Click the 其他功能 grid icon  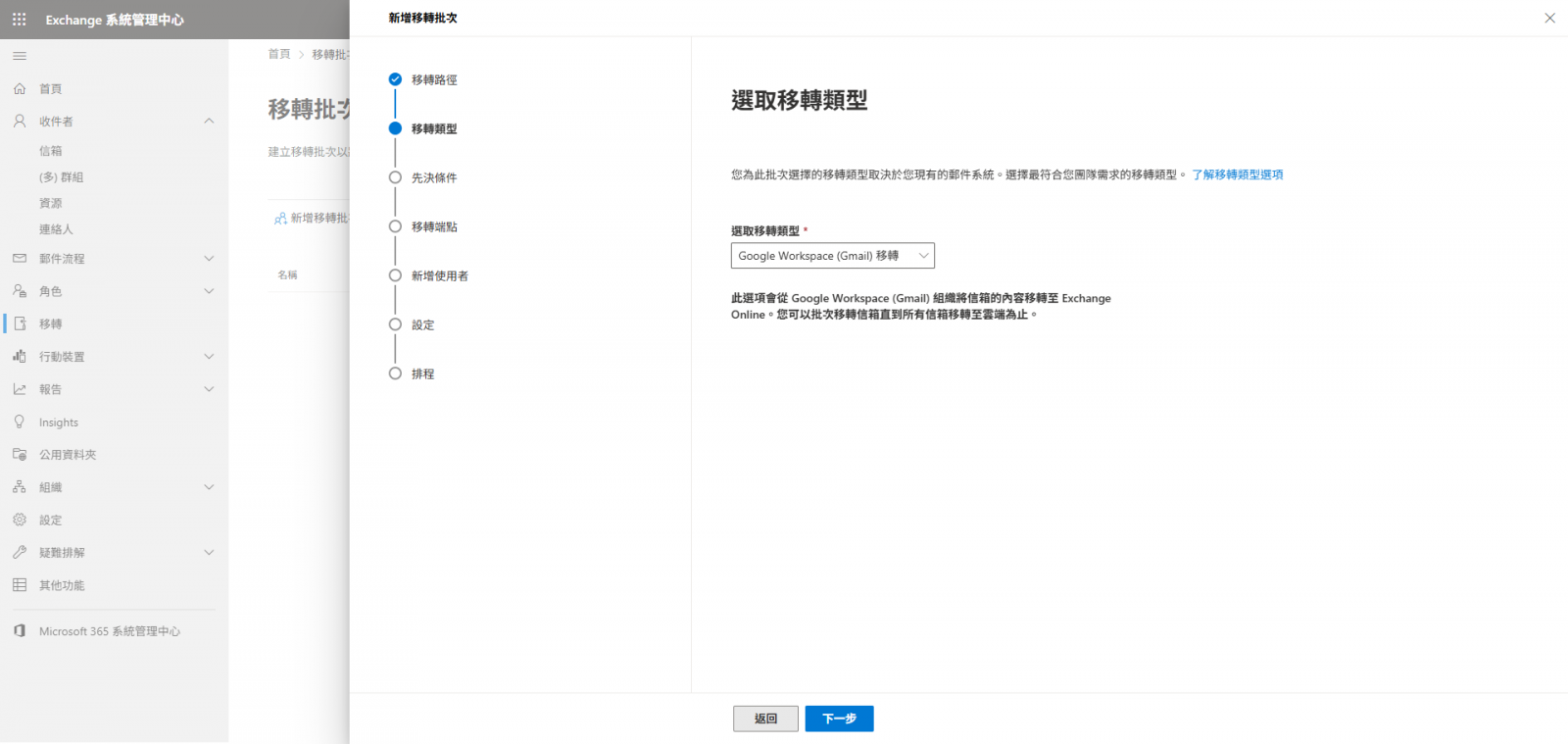[20, 585]
